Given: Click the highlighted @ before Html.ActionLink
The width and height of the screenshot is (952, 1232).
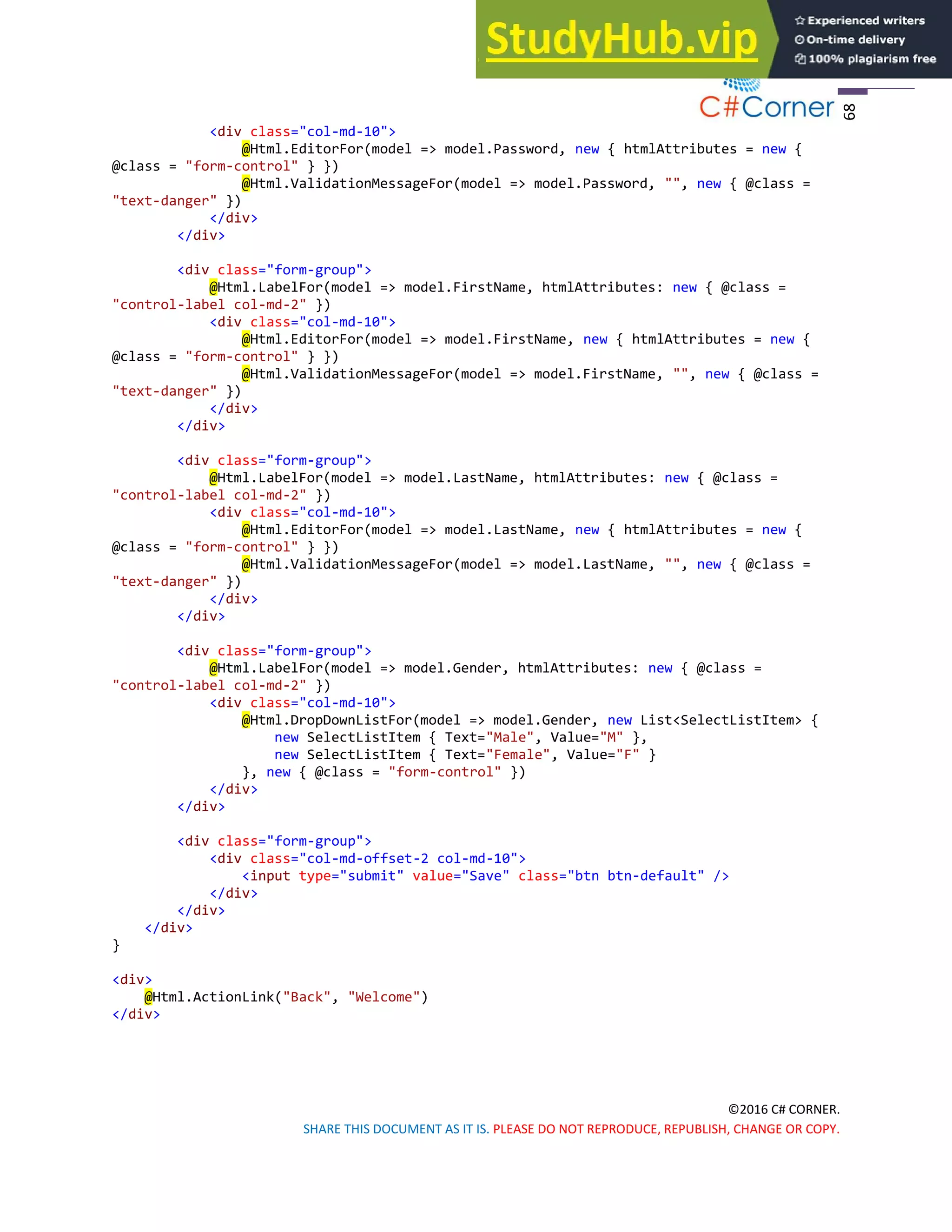Looking at the screenshot, I should pos(148,997).
